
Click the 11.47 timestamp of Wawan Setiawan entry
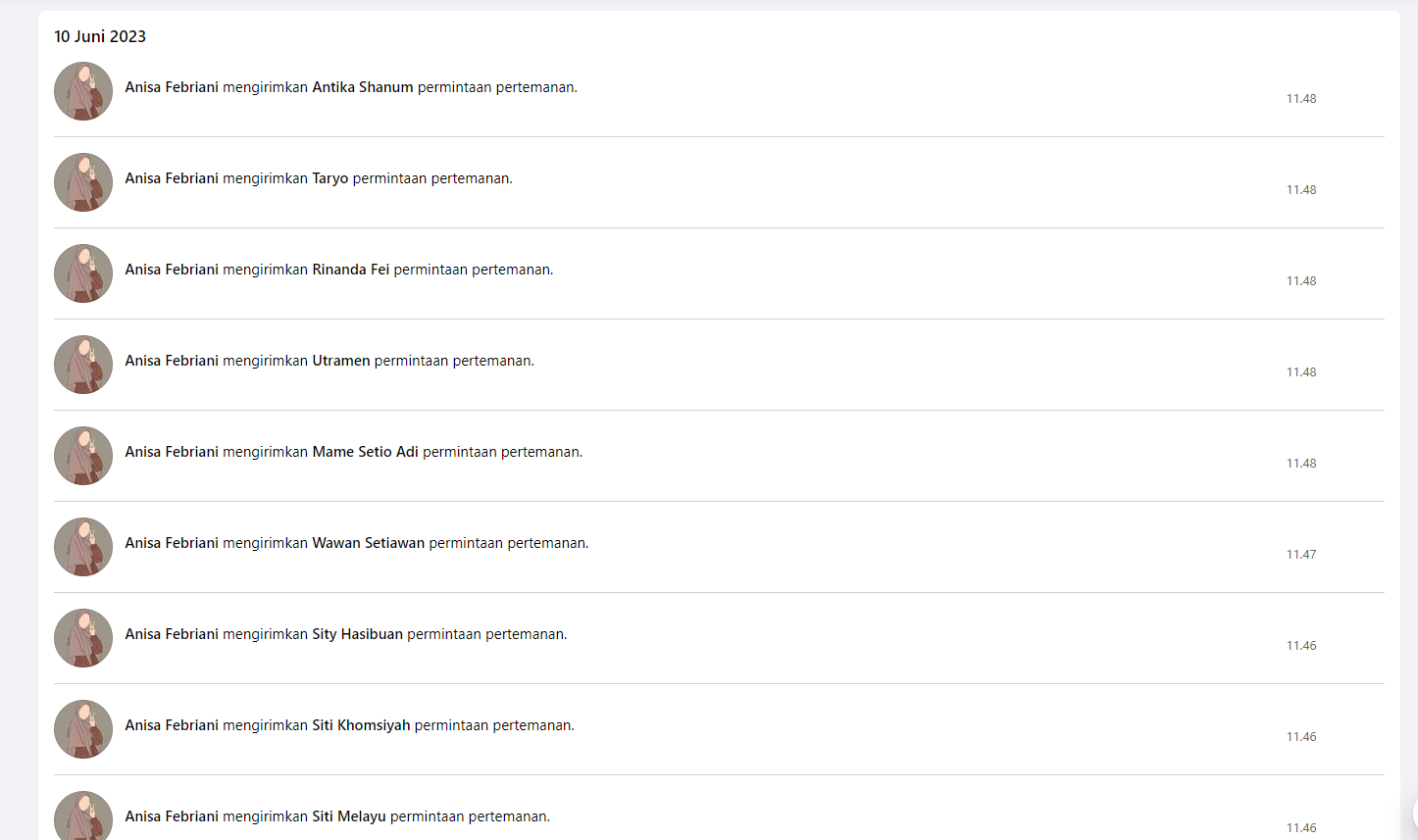(1301, 555)
